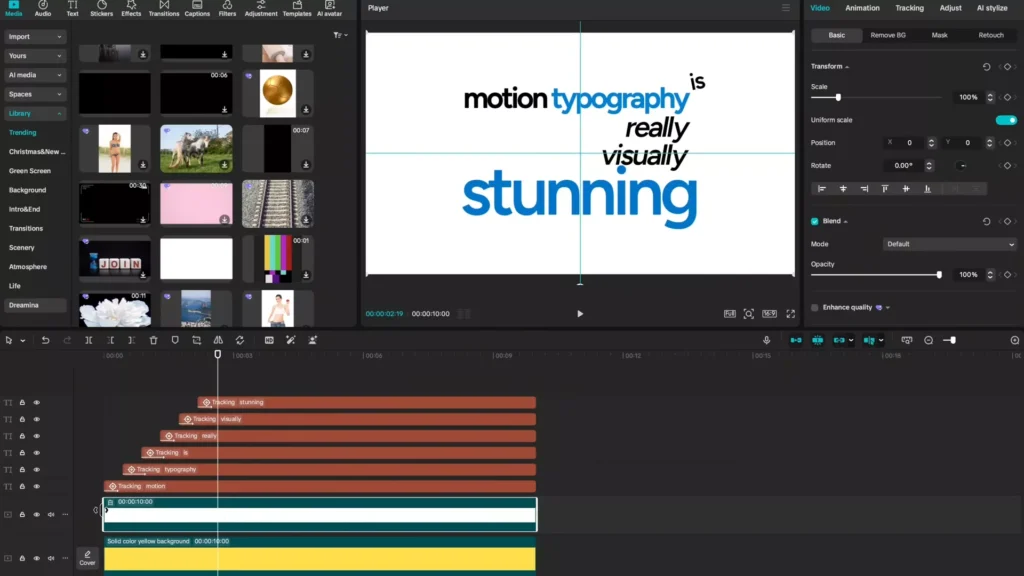Select the Mask tab
This screenshot has width=1024, height=576.
939,35
